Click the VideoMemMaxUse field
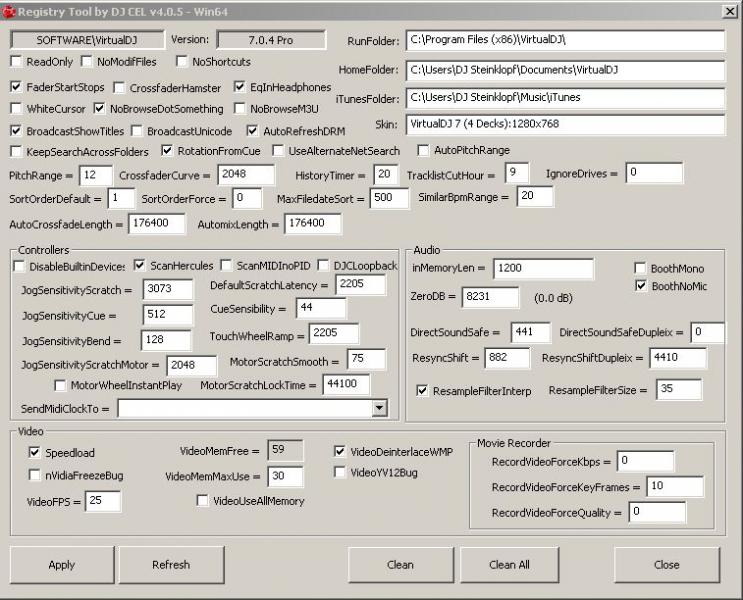The image size is (743, 600). (x=285, y=476)
